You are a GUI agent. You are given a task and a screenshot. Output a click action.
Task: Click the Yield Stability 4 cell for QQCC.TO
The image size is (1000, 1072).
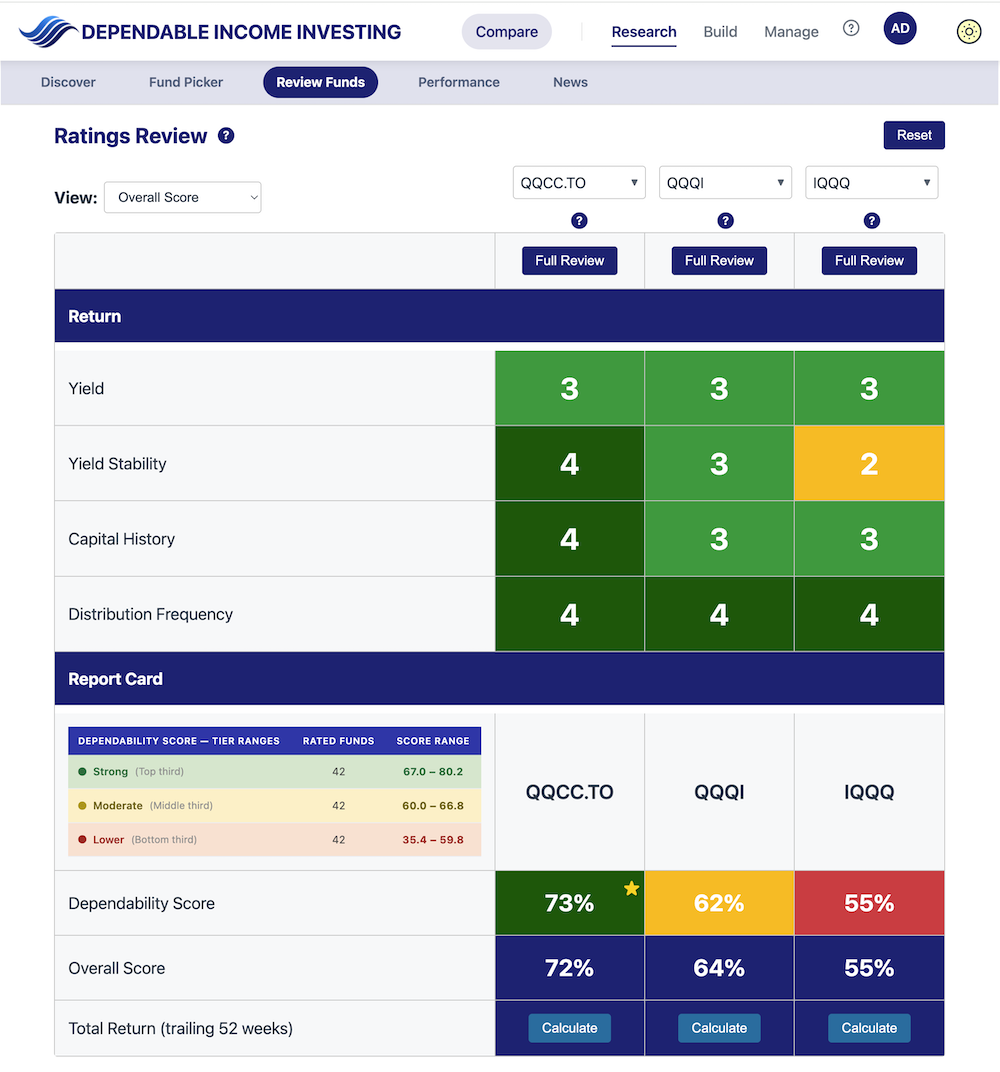click(x=569, y=464)
